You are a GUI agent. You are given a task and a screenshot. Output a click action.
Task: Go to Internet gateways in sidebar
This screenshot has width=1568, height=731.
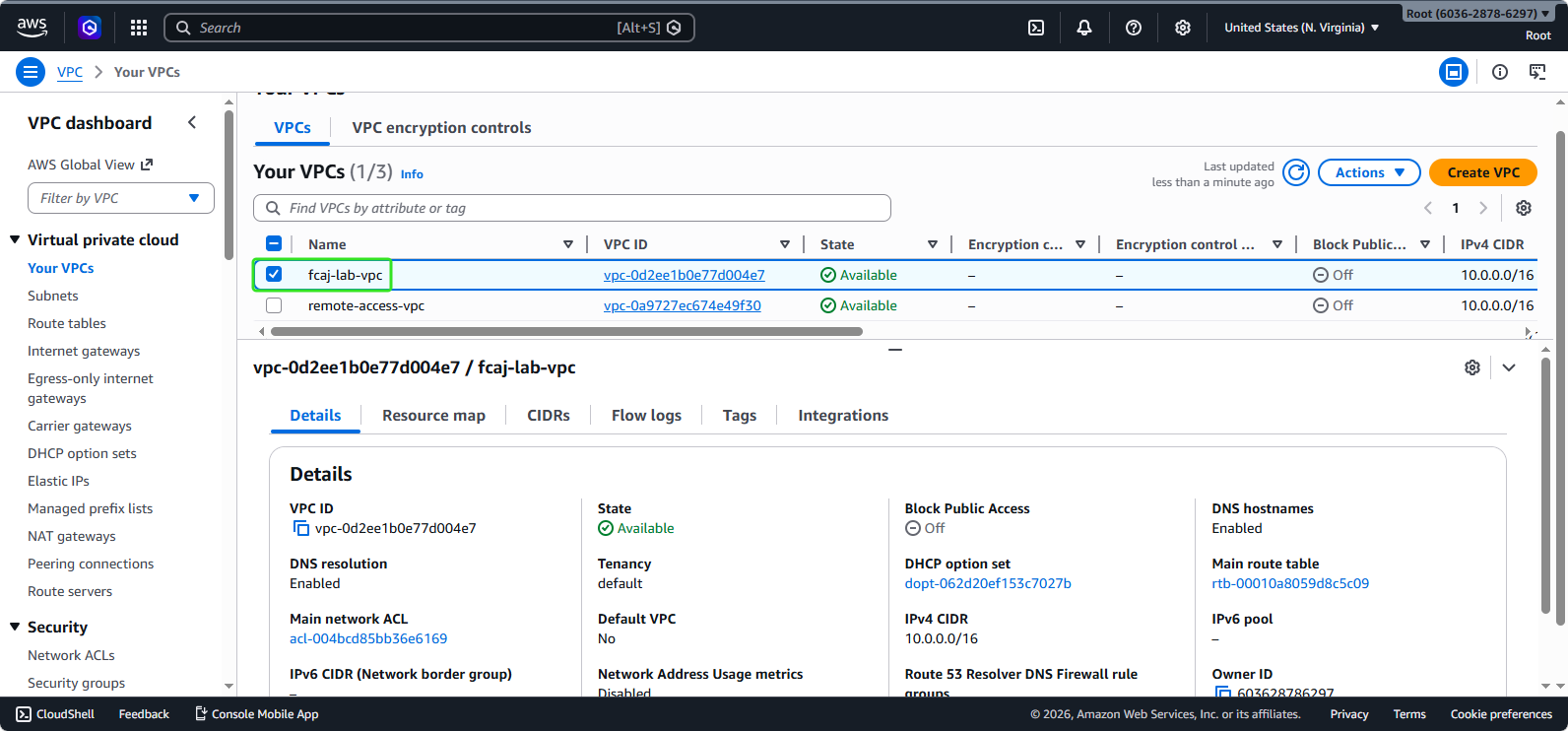point(84,351)
